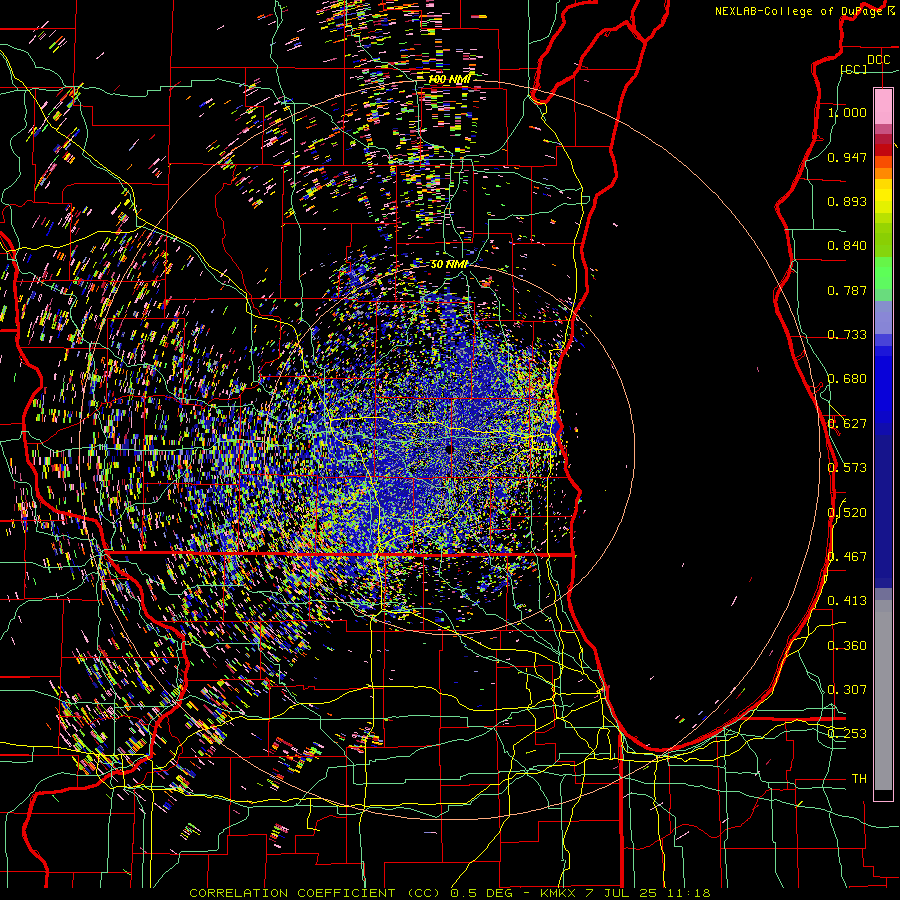This screenshot has width=900, height=900.
Task: Click the 0.520 scale value
Action: [847, 513]
